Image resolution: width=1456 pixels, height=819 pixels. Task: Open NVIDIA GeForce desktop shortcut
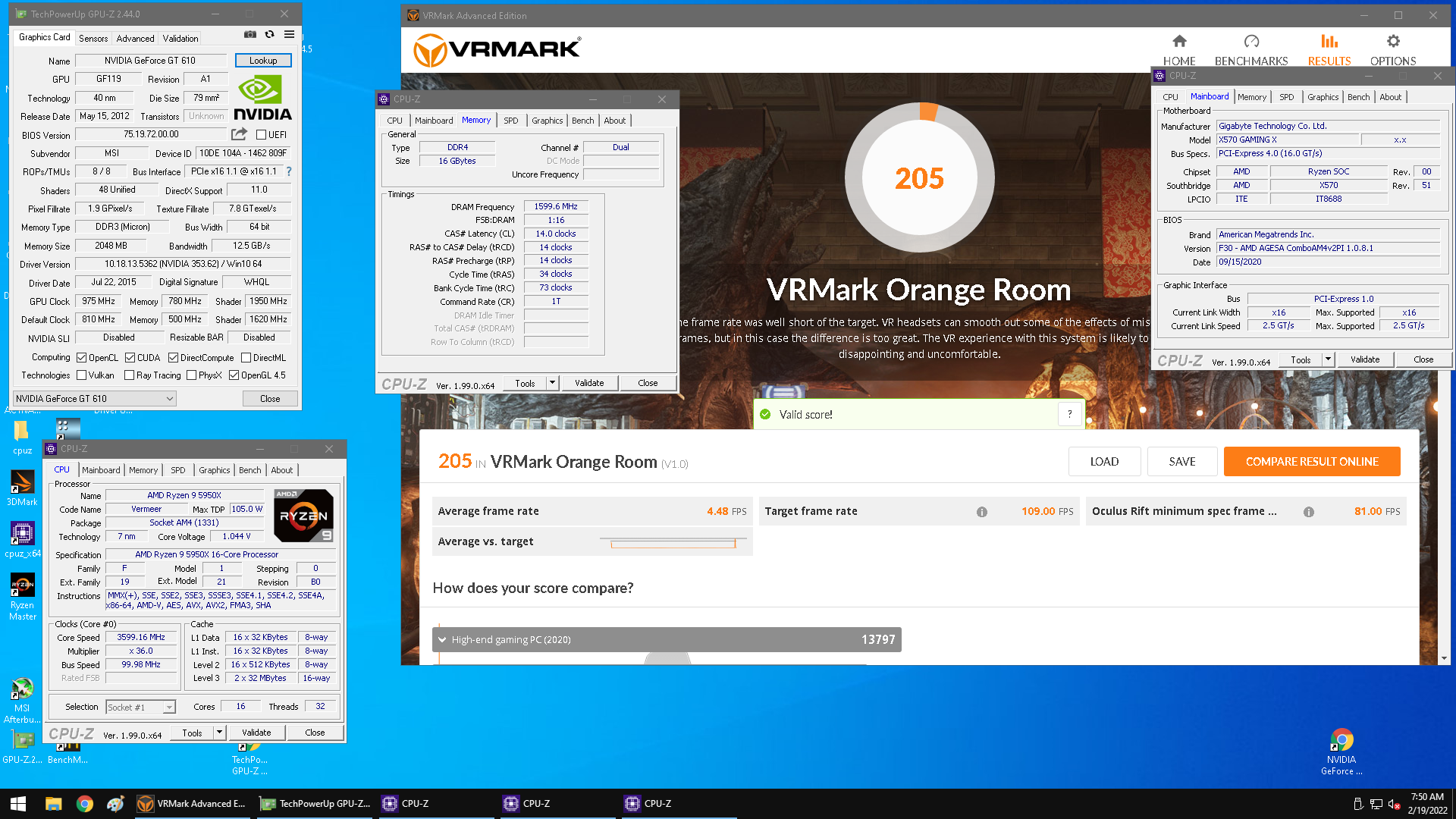(x=1341, y=752)
